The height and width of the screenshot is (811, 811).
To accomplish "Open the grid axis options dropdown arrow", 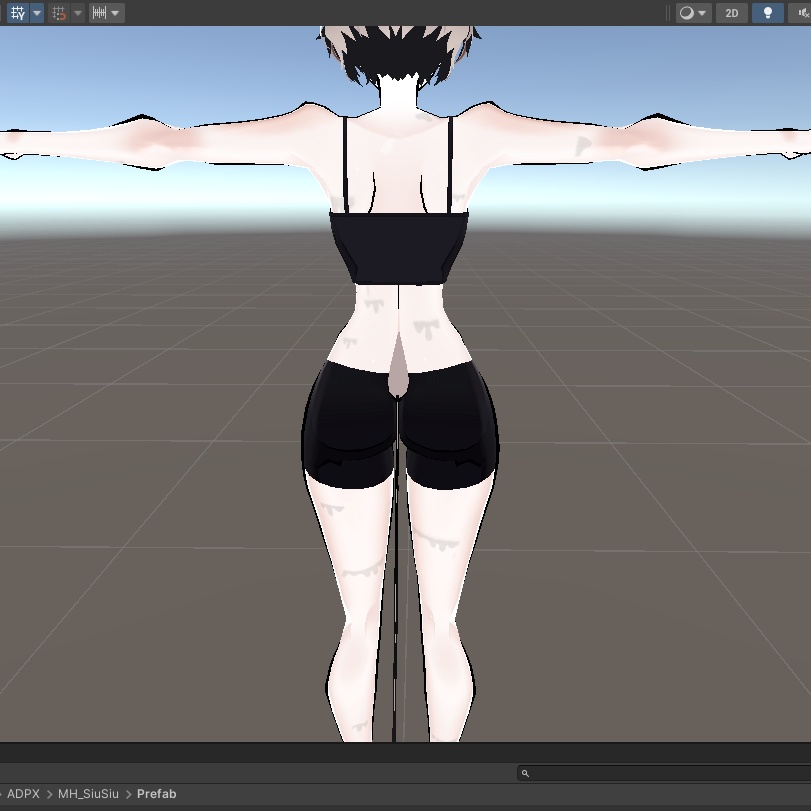I will click(37, 13).
